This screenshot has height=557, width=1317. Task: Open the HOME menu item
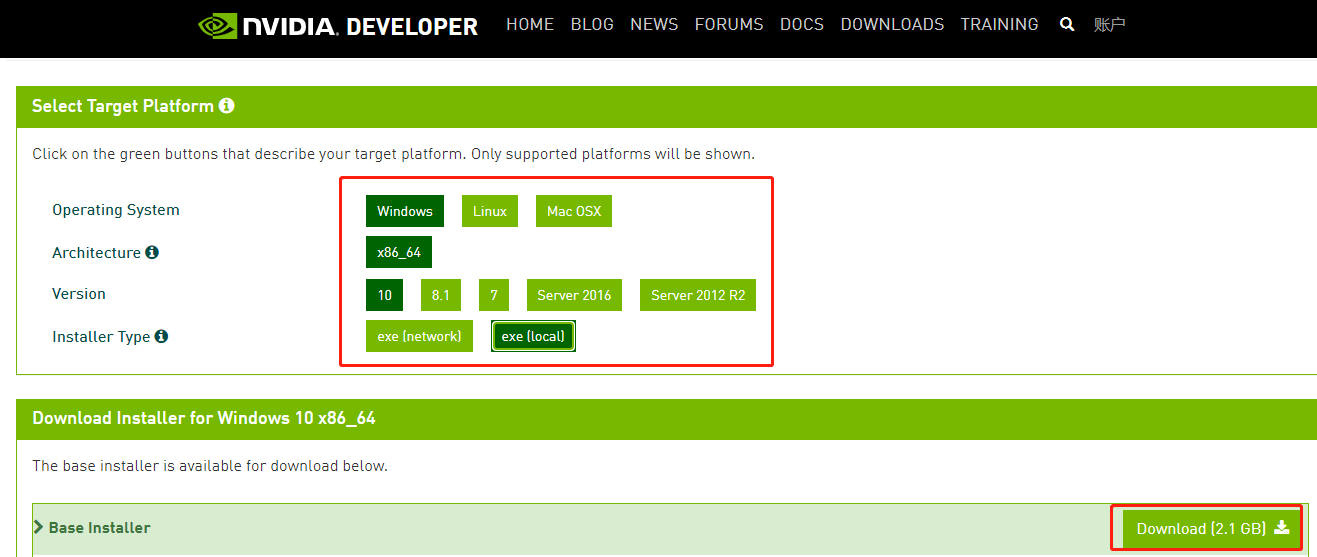[530, 24]
